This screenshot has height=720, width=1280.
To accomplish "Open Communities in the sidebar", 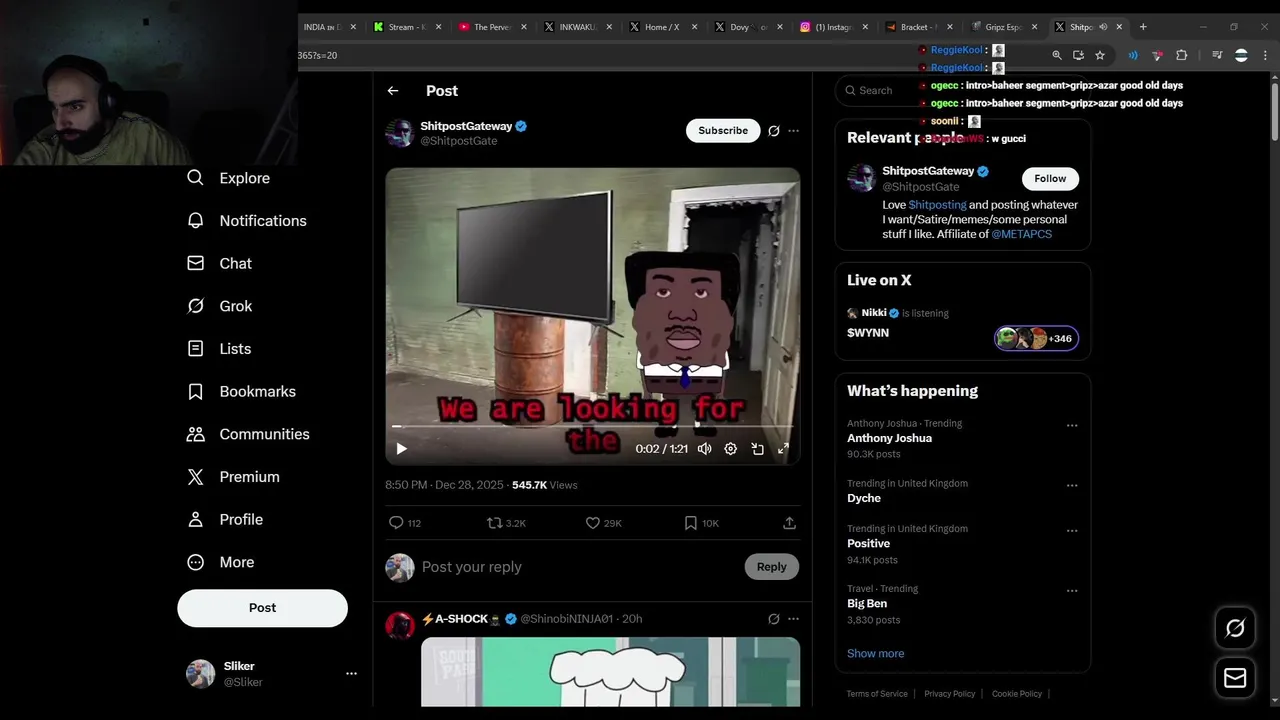I will (248, 434).
